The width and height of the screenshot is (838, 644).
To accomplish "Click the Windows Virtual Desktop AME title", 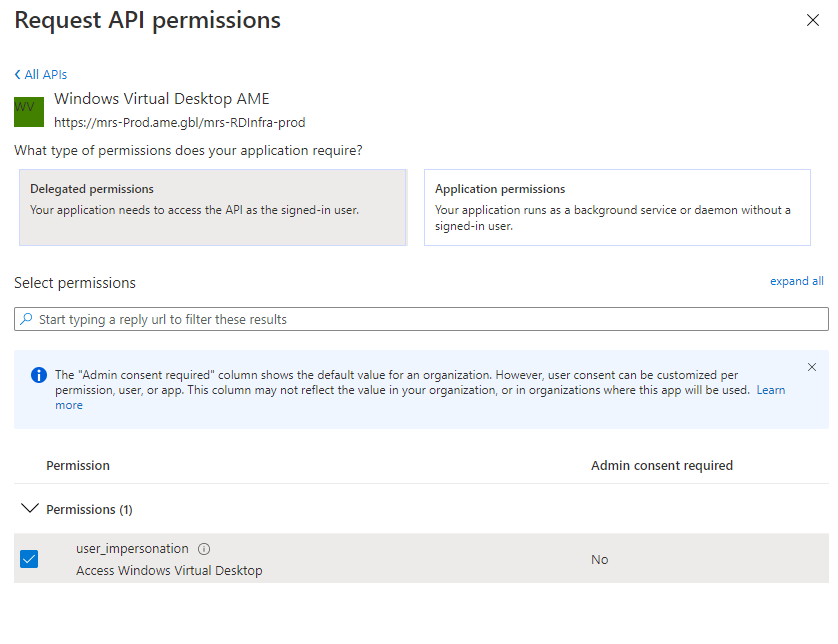I will click(x=161, y=99).
